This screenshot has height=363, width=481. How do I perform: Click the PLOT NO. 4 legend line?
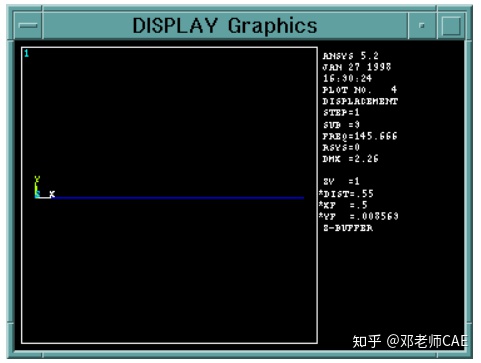tap(360, 90)
